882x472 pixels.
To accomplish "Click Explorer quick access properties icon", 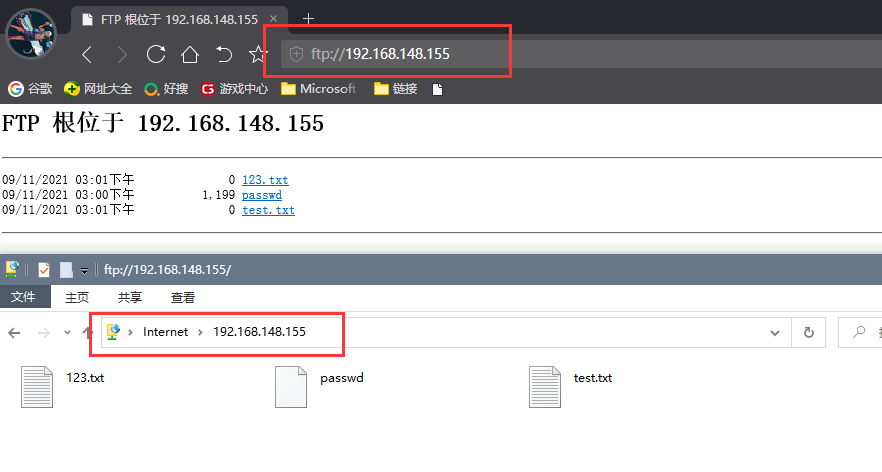I will pyautogui.click(x=44, y=269).
